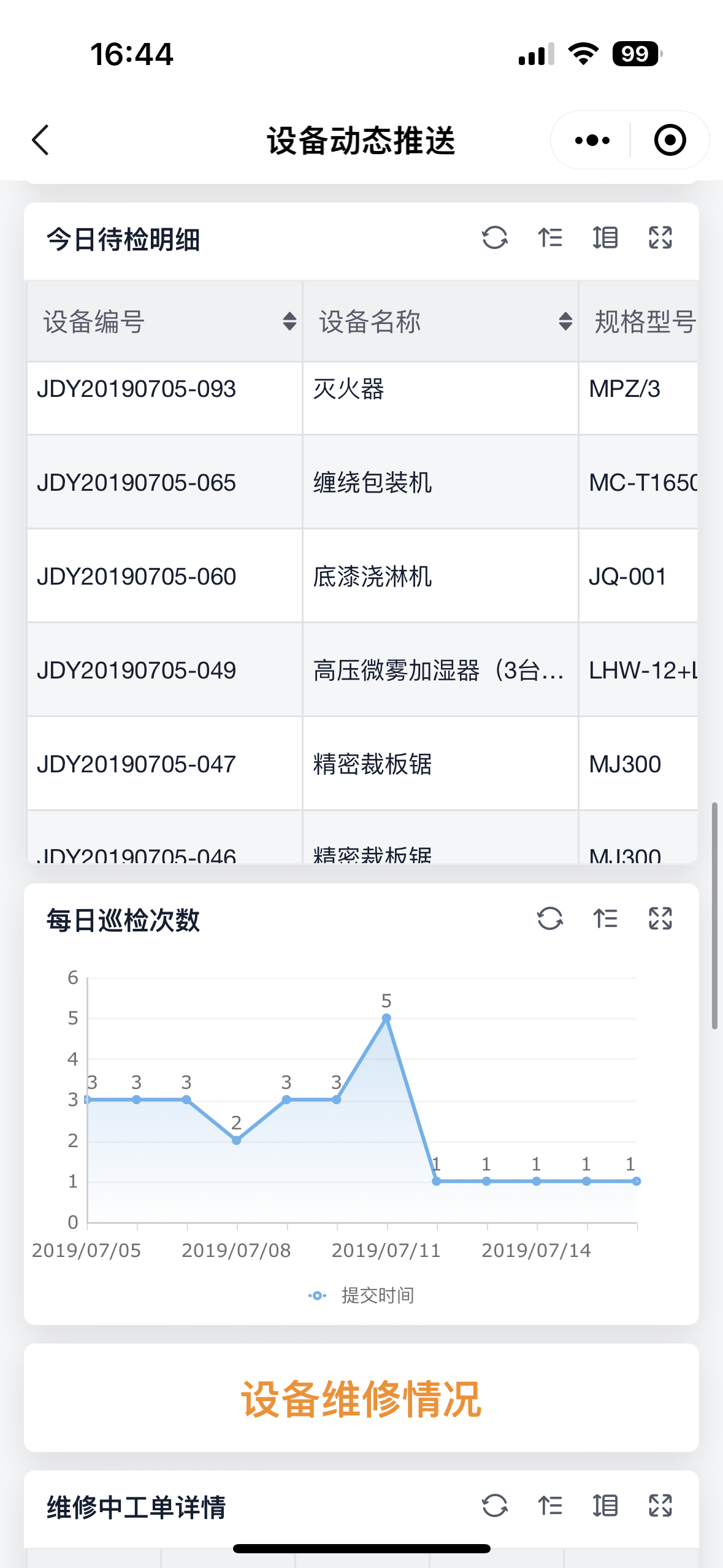
Task: Close mini program via the target circle icon
Action: 670,140
